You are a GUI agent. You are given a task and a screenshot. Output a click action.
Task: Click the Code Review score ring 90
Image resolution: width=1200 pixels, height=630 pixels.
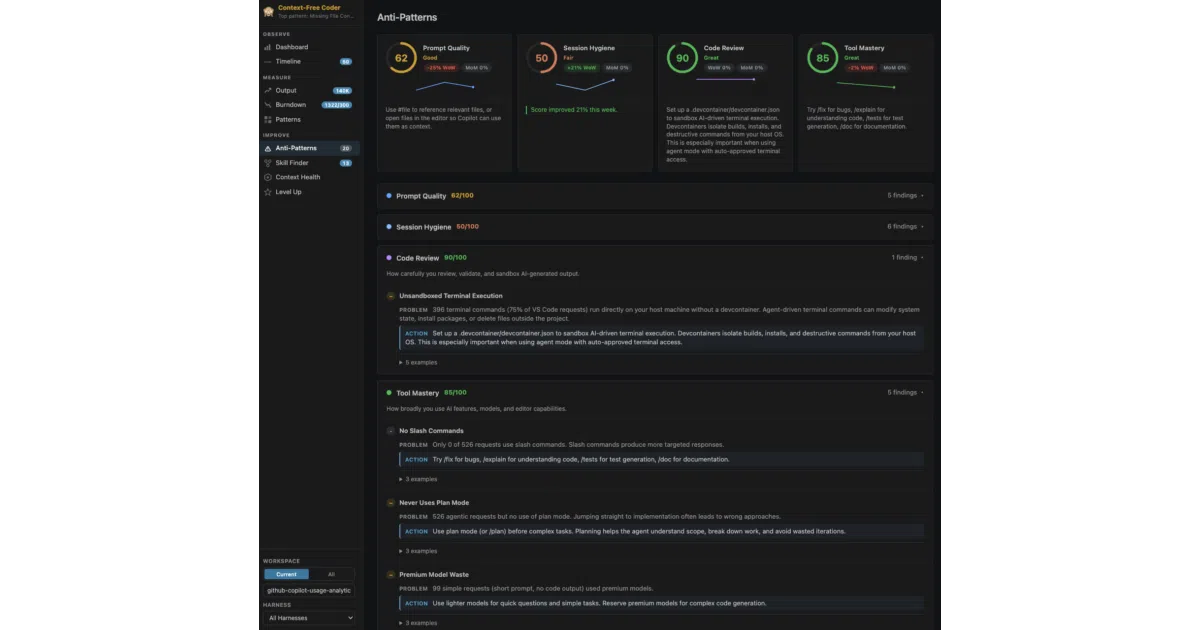tap(682, 58)
